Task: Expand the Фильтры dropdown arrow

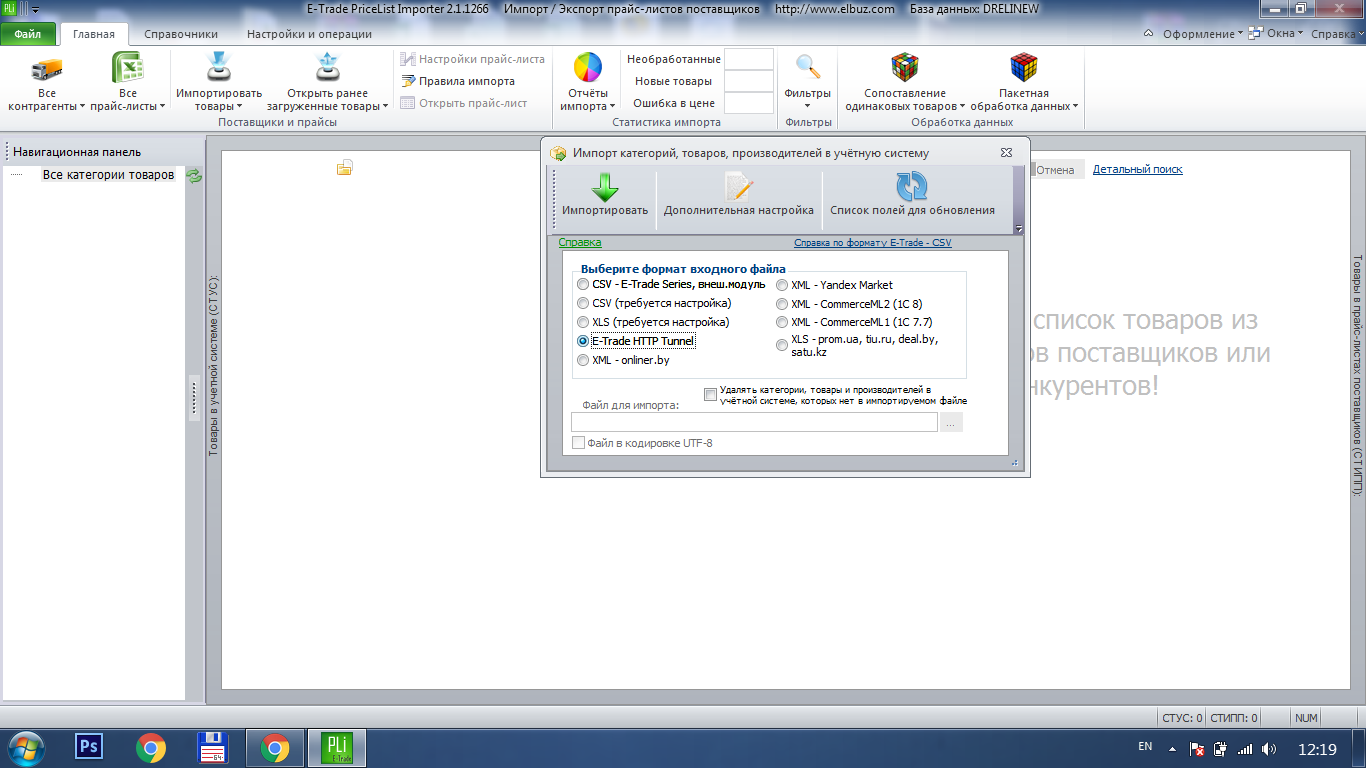Action: pos(808,106)
